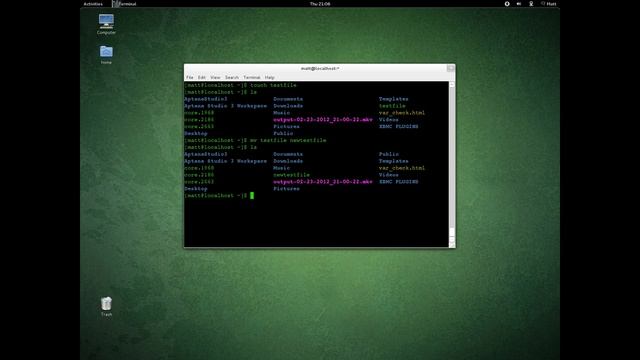Click 'XBMC PLUGINS' in second ls output

click(399, 182)
